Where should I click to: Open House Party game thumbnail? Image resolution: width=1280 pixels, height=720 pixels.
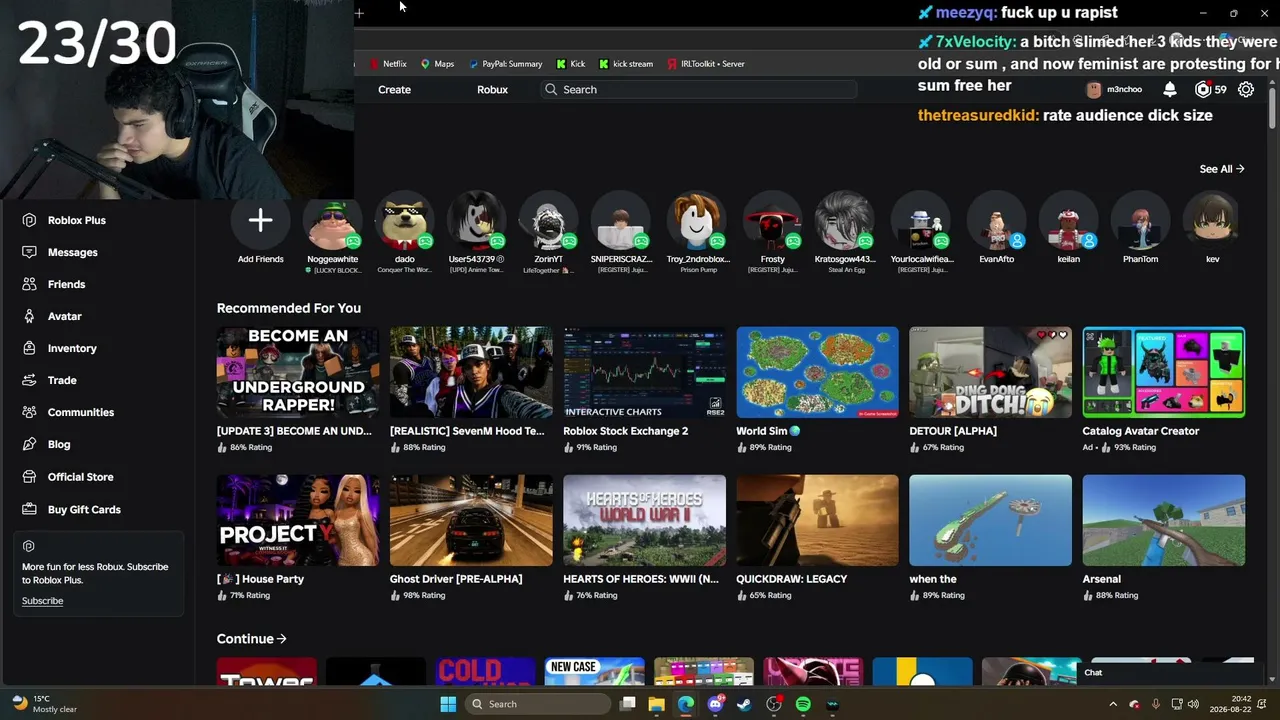coord(298,520)
